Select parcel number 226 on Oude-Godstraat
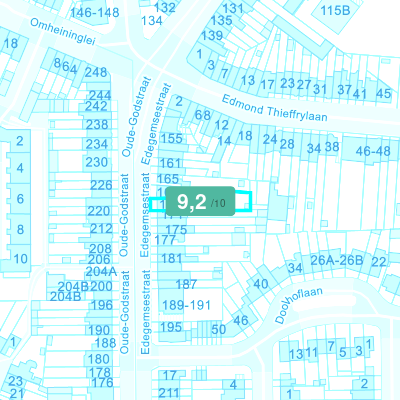400x400 pixels. click(x=101, y=185)
